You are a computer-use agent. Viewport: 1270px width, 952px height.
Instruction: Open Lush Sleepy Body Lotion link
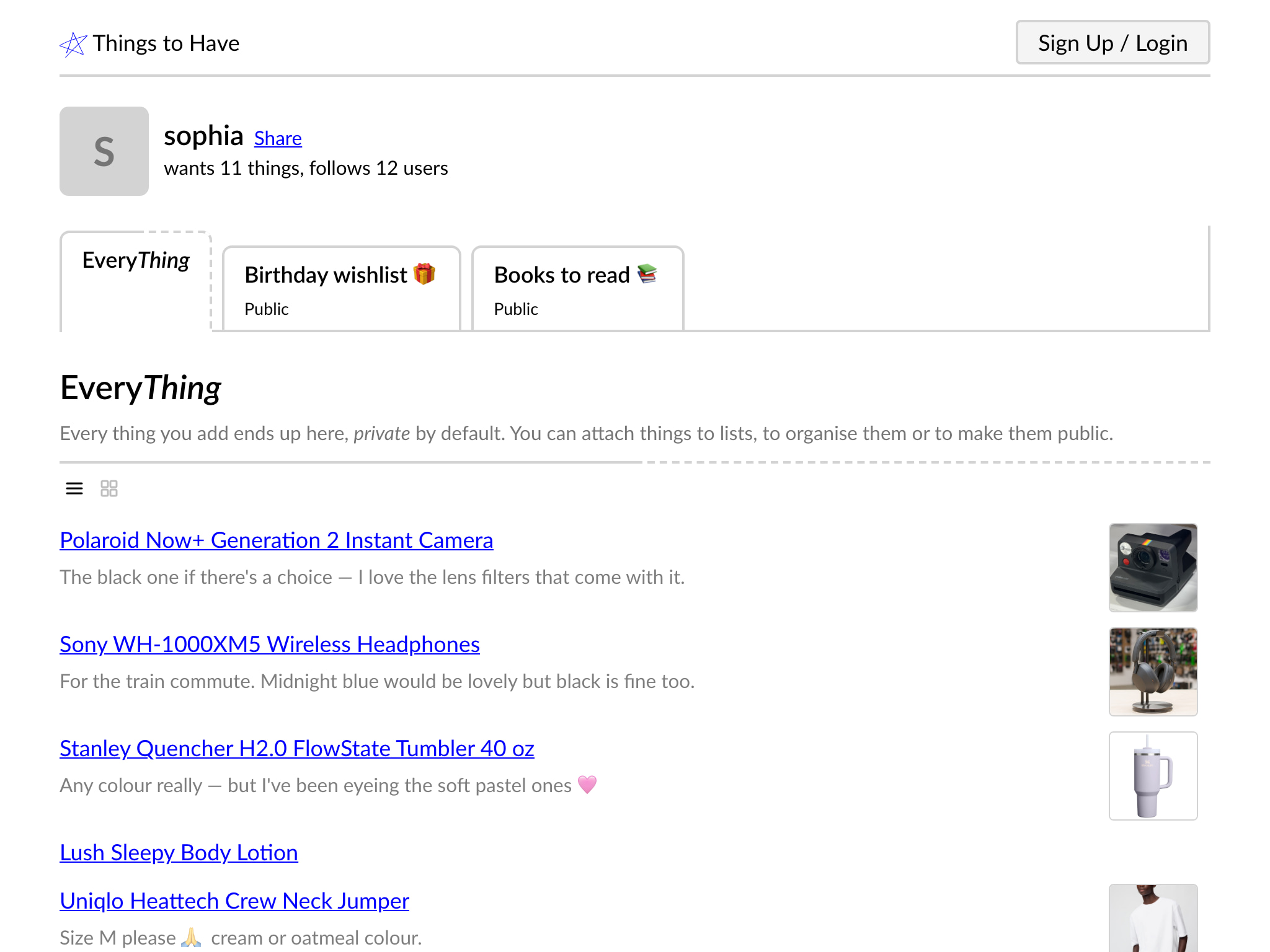coord(179,853)
